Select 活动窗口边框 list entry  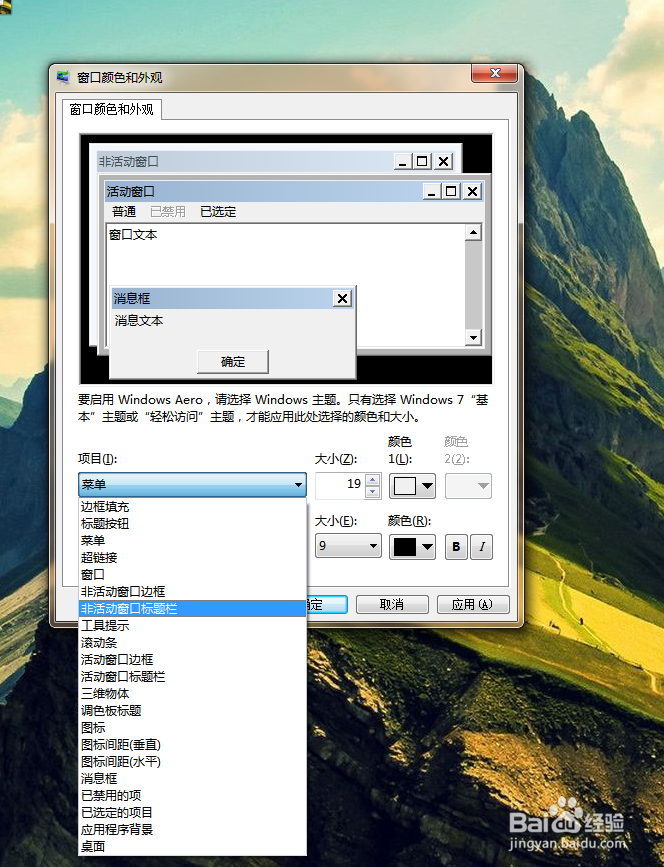pyautogui.click(x=192, y=660)
